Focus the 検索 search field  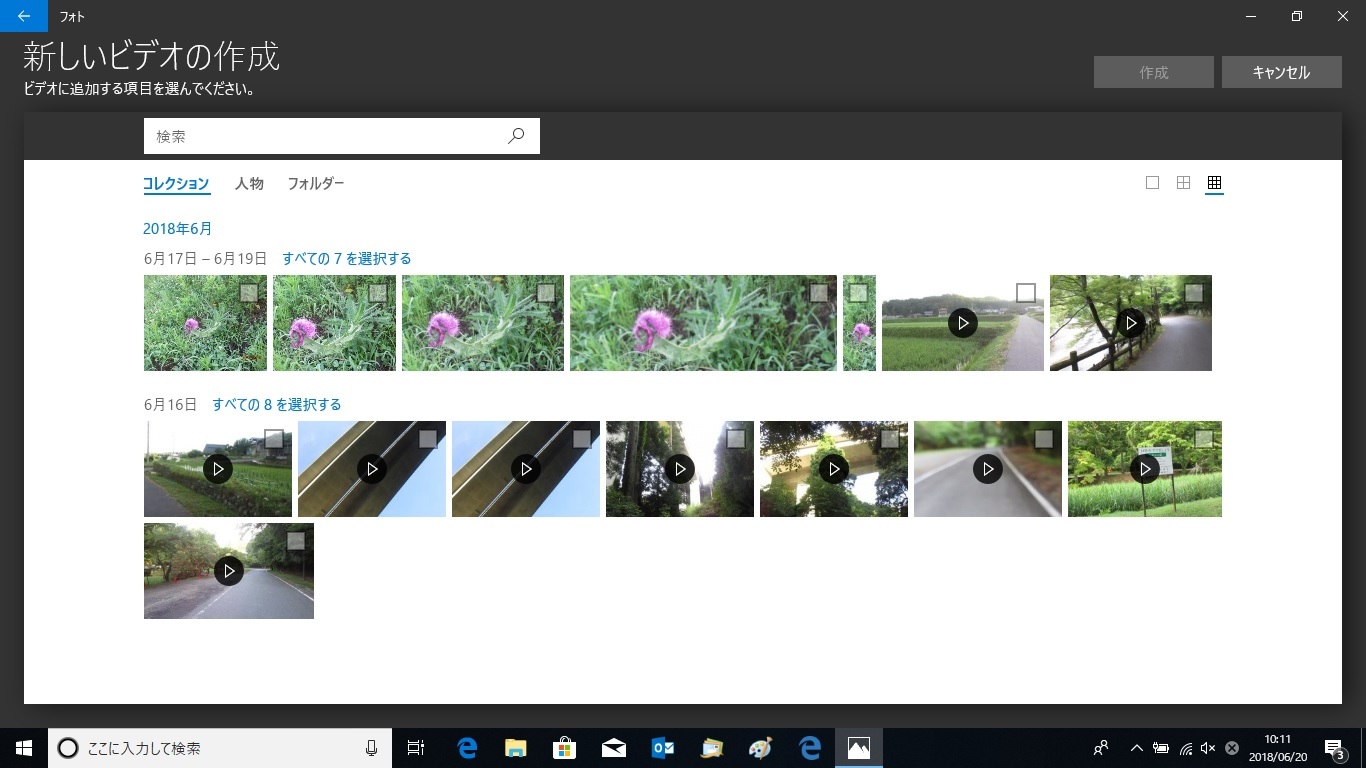pos(342,136)
